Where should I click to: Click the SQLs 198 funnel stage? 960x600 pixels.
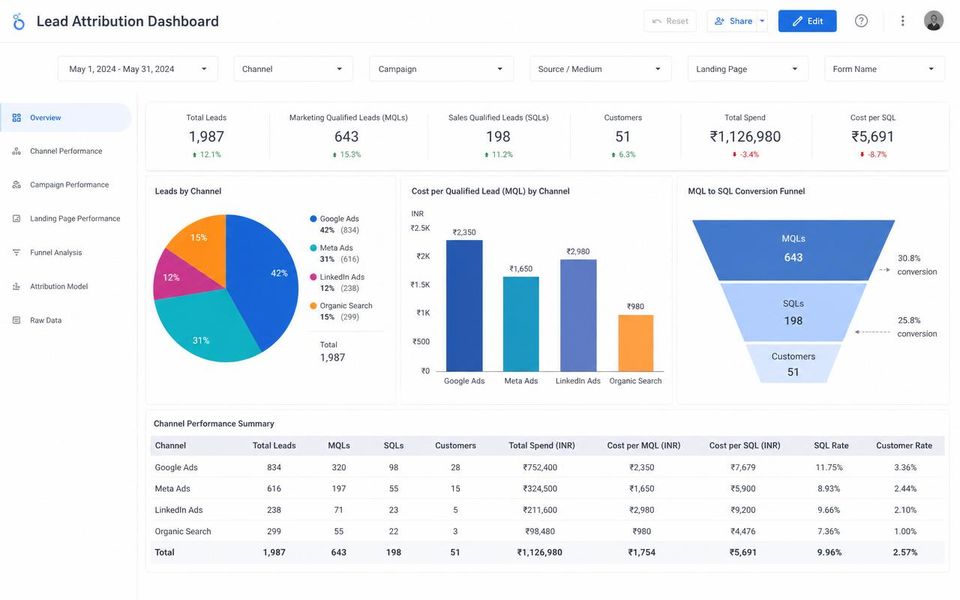tap(793, 312)
